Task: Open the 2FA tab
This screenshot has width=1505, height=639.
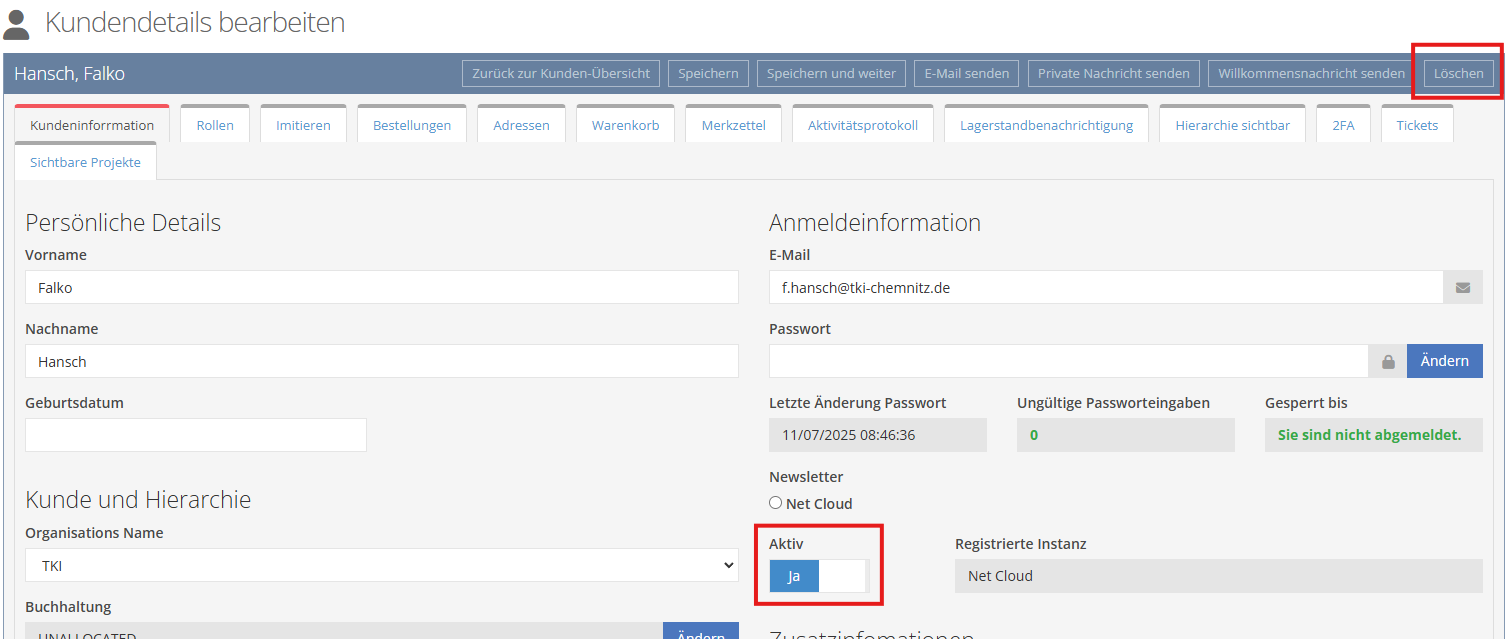Action: coord(1343,125)
